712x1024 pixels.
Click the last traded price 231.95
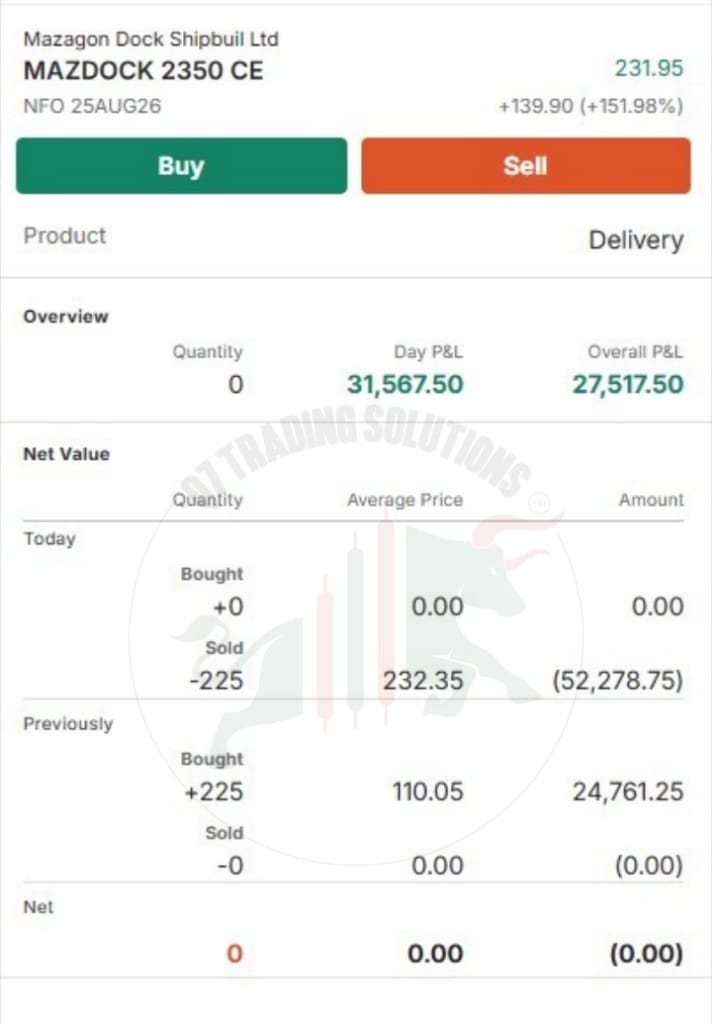pyautogui.click(x=649, y=68)
